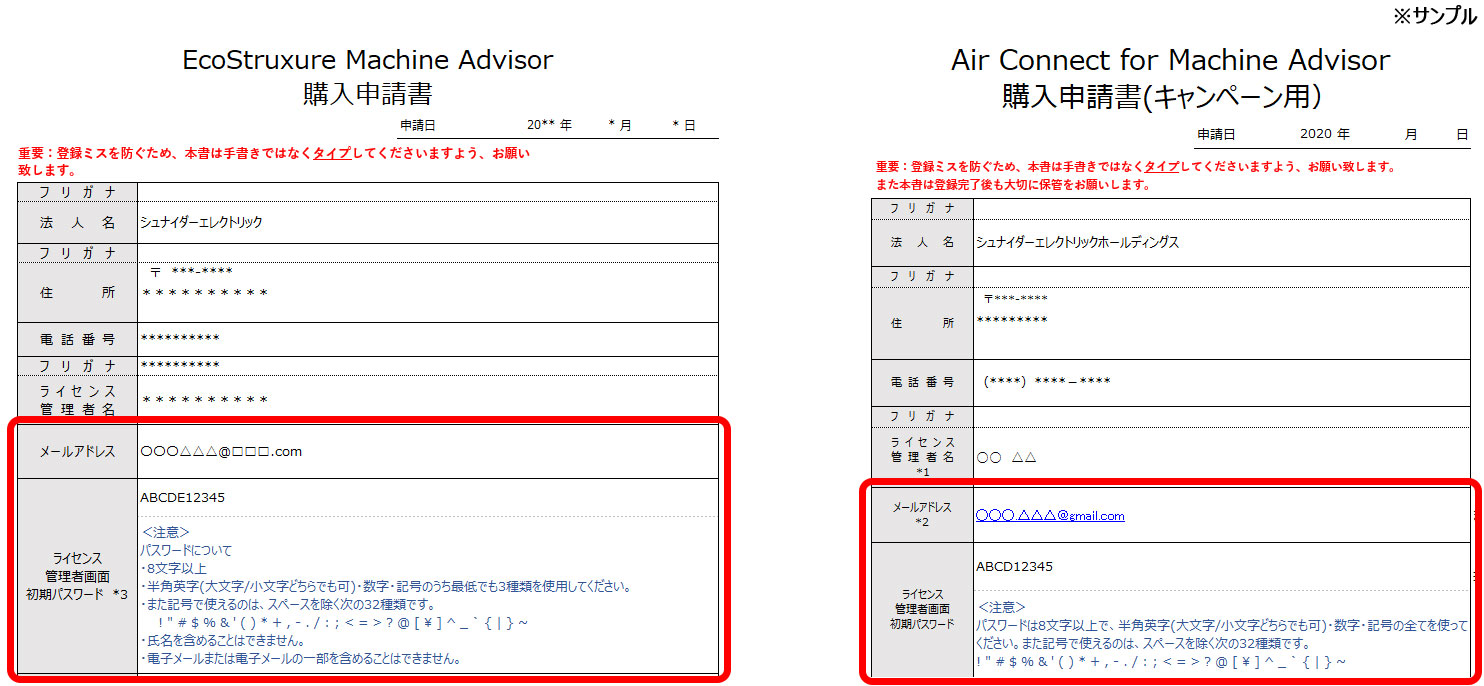Click the 20** 年 application date field

[x=549, y=126]
